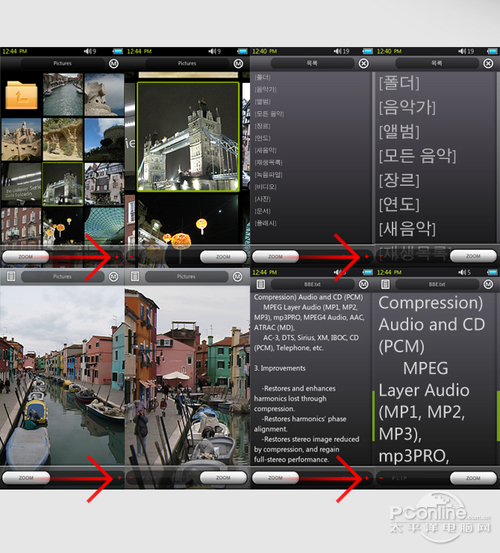Click the volume speaker icon above the thumbnail grid
The image size is (500, 553).
coord(87,51)
